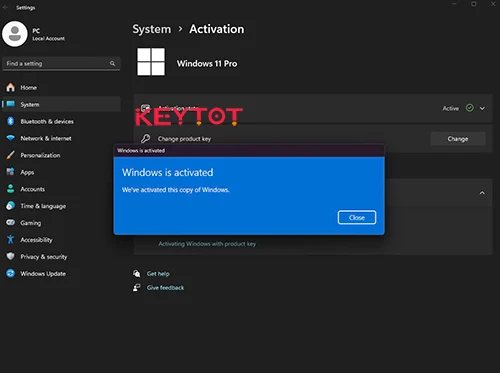The width and height of the screenshot is (500, 373).
Task: Click We've activated this copy of Windows text
Action: [x=175, y=190]
